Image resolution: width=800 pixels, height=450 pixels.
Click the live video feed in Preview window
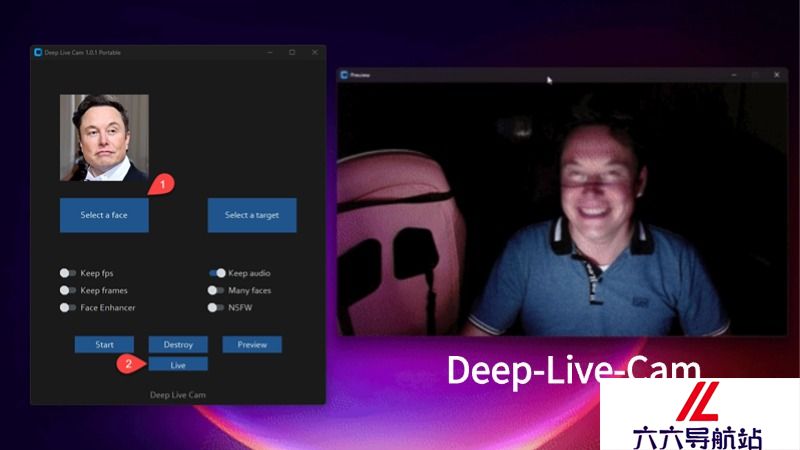pos(562,209)
